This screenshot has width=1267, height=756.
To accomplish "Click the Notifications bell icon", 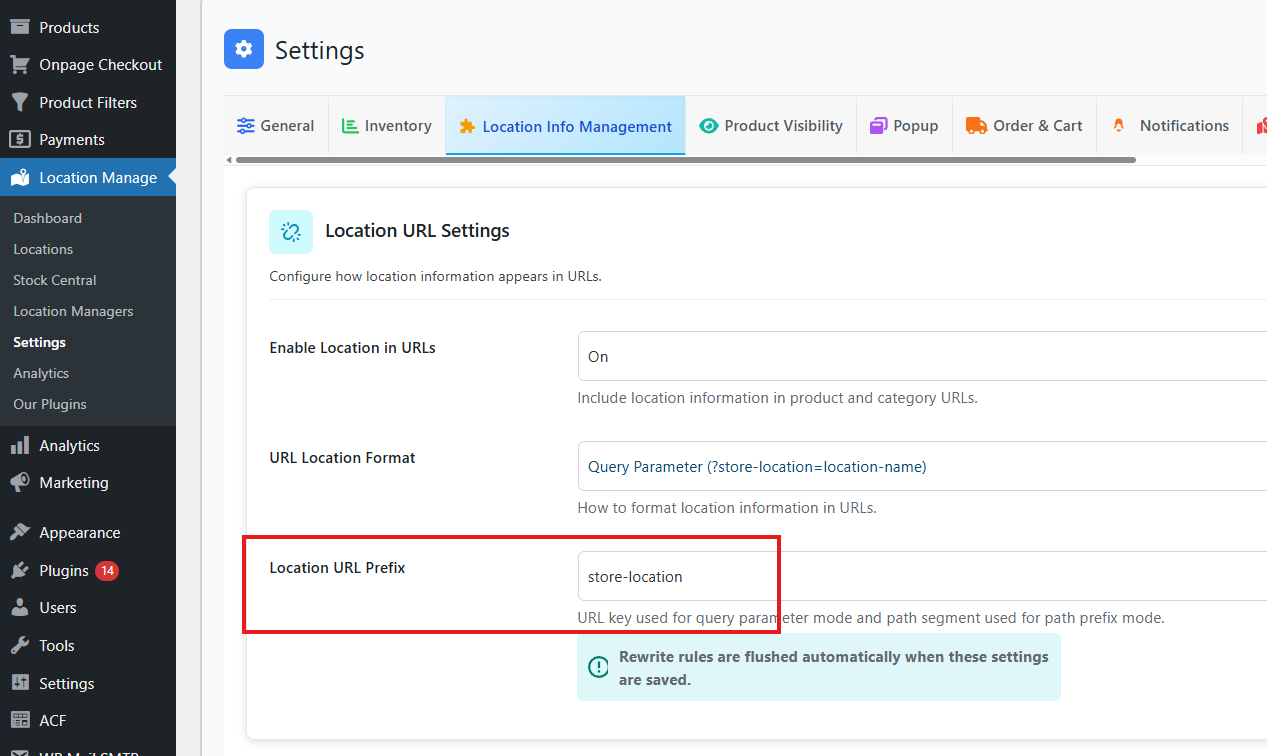I will click(x=1119, y=126).
